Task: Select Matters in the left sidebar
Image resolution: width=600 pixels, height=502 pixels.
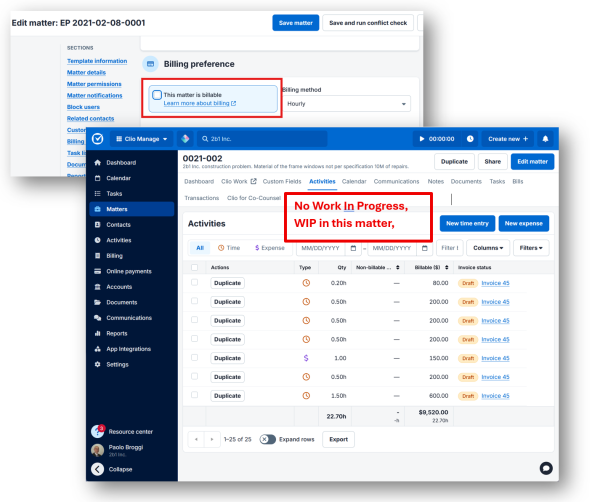Action: (x=132, y=209)
